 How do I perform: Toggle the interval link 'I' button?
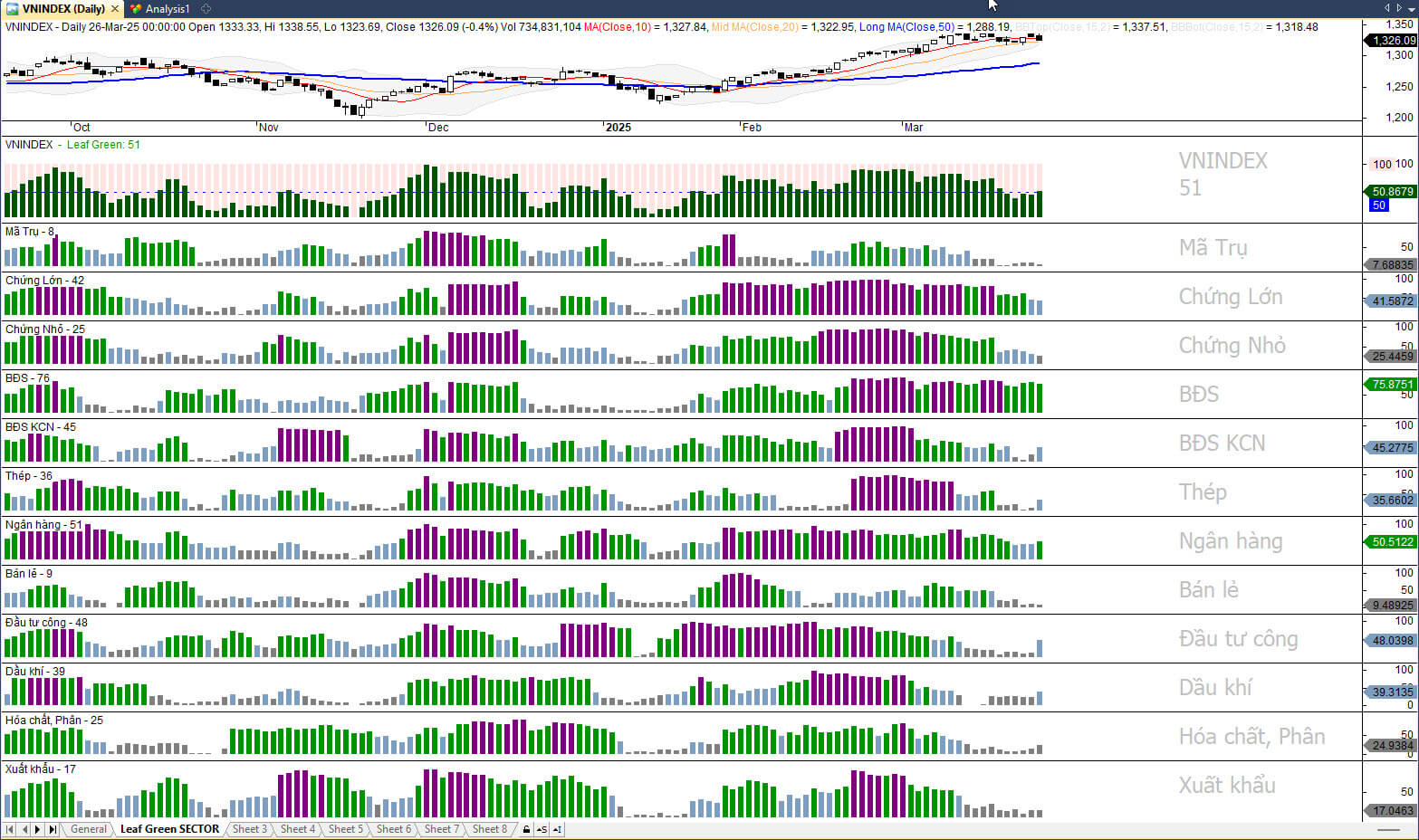[557, 829]
